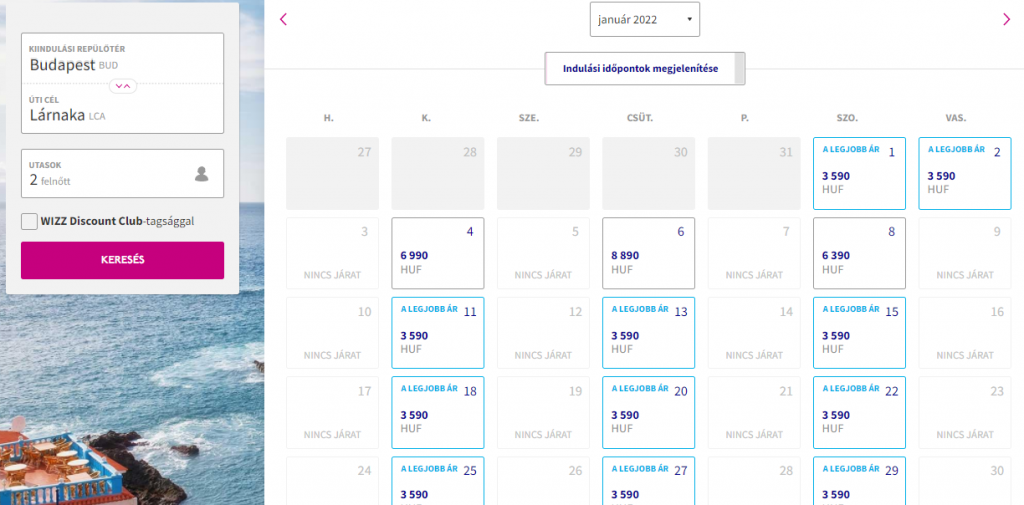This screenshot has width=1024, height=505.
Task: Select January 6 priced 8 890 HUF
Action: [648, 253]
